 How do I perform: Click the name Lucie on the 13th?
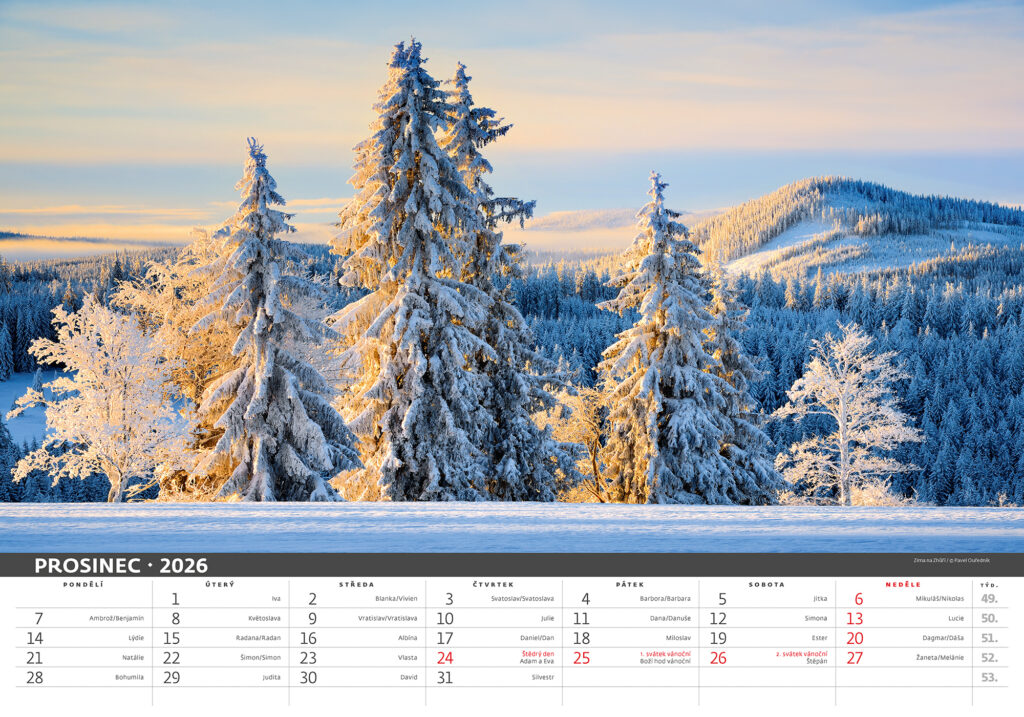pyautogui.click(x=956, y=618)
